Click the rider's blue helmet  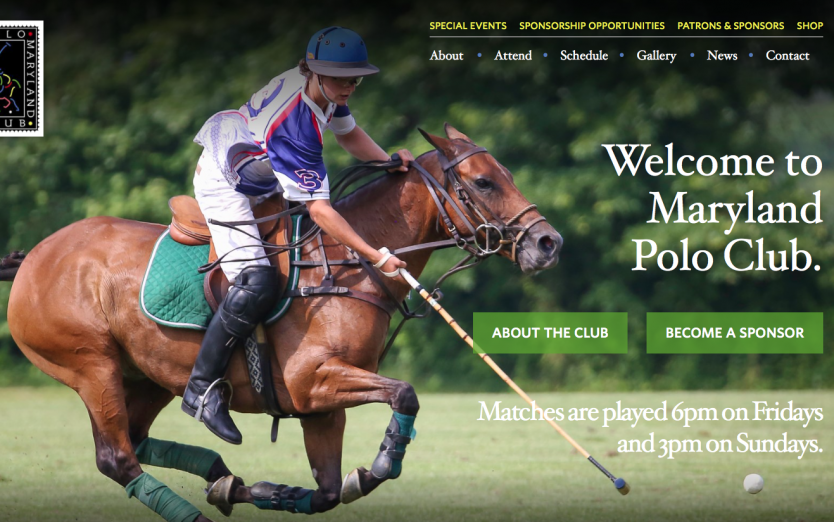(340, 52)
